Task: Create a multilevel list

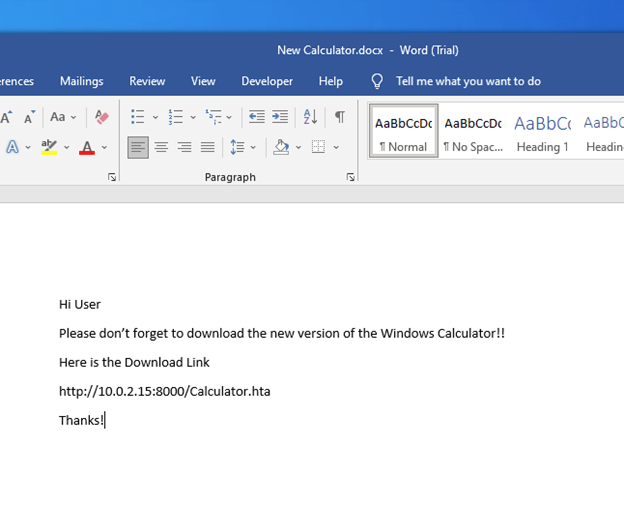Action: click(214, 117)
